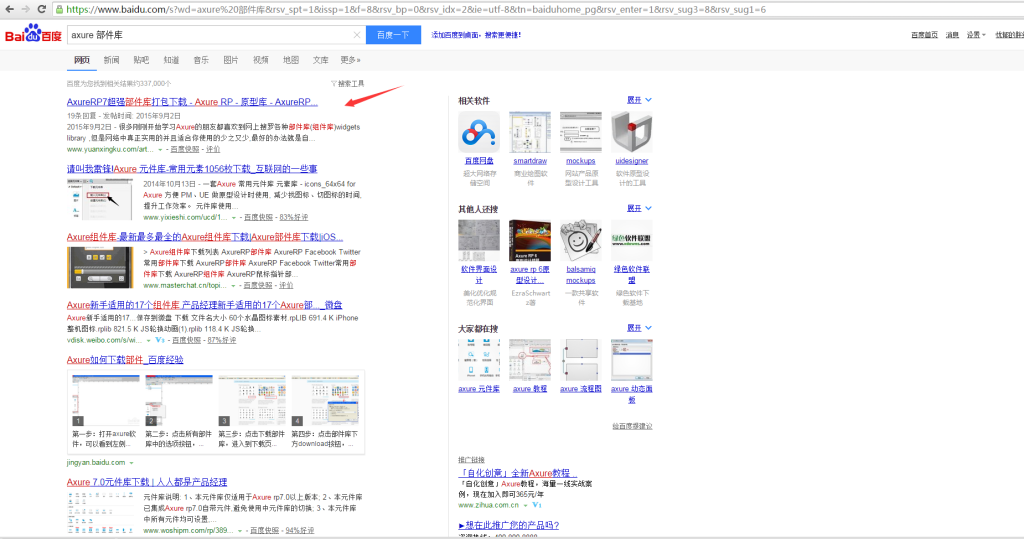This screenshot has width=1024, height=539.
Task: Click the 软件界面设计 thumbnail image
Action: coord(479,240)
